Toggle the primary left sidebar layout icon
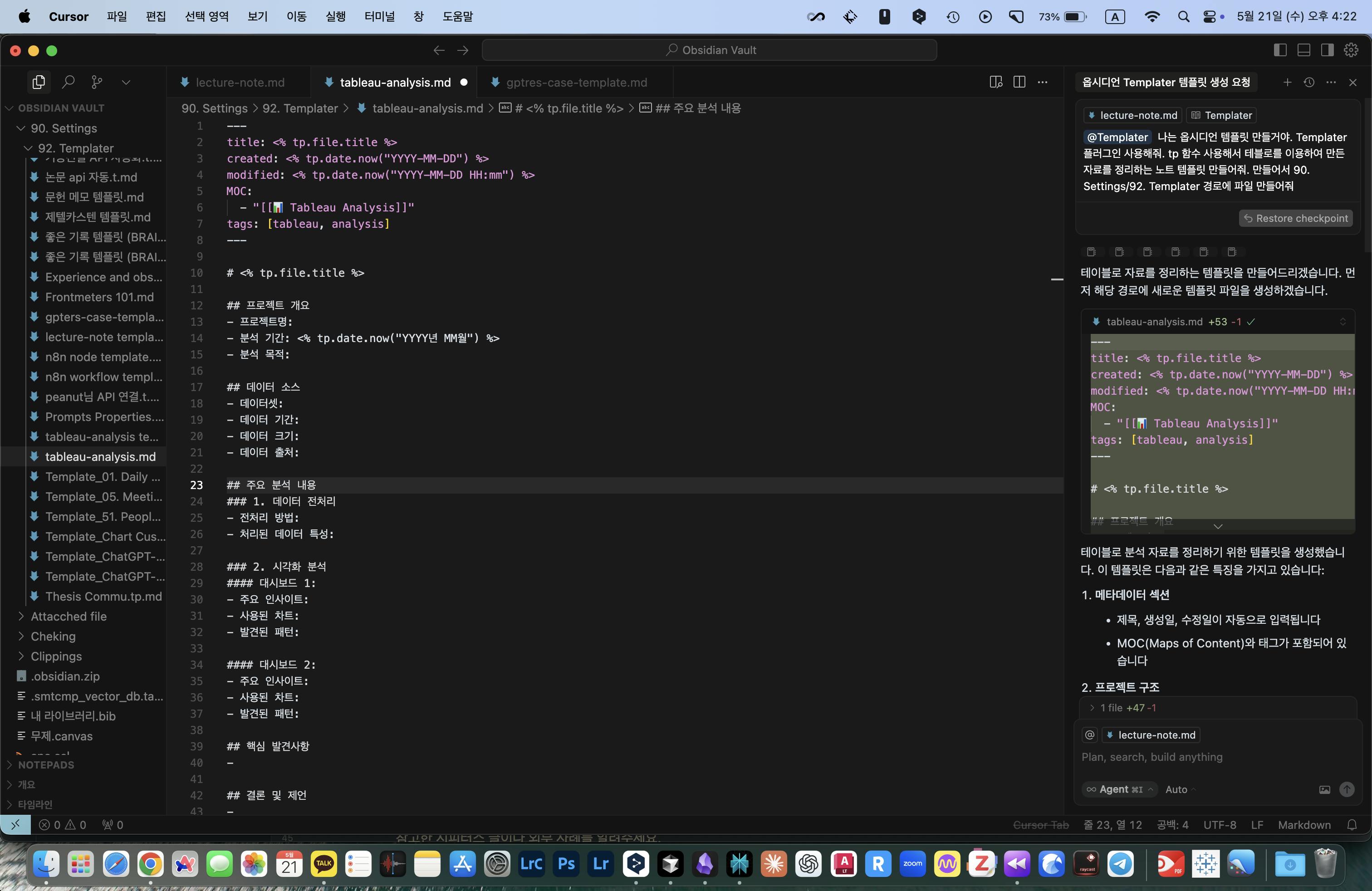 point(1280,50)
